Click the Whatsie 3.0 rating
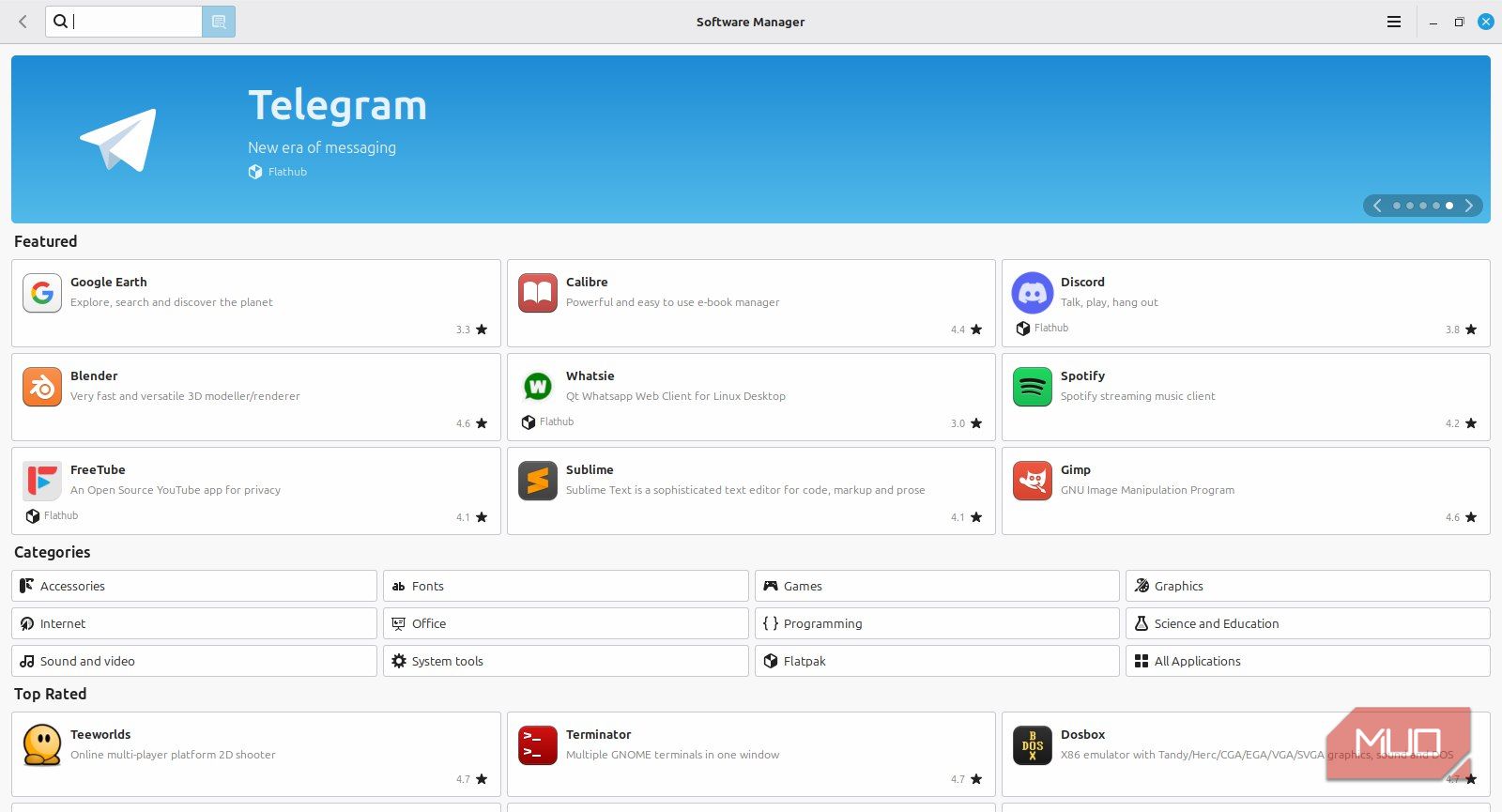1502x812 pixels. click(x=966, y=423)
